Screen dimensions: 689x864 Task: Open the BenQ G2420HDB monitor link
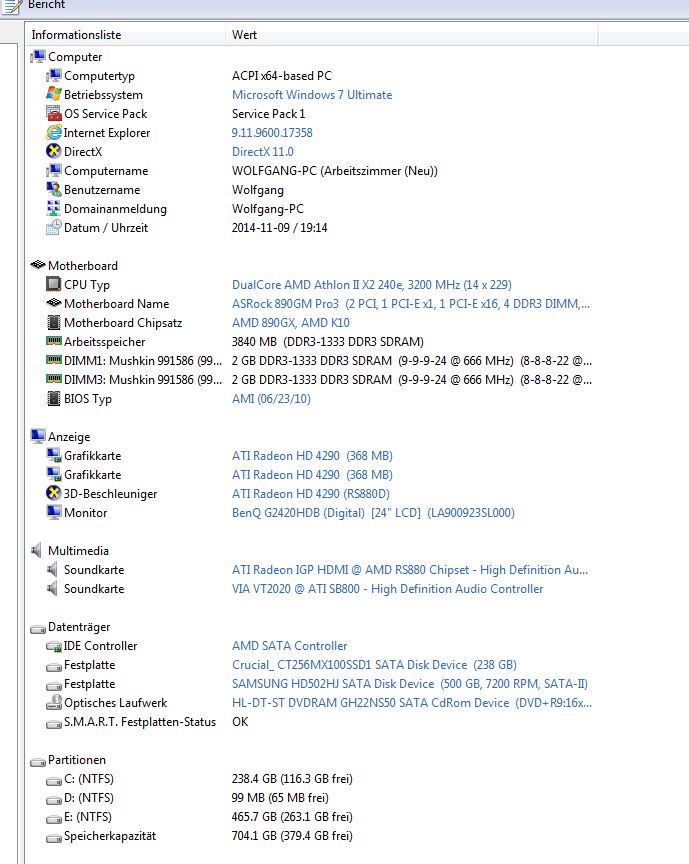tap(373, 513)
